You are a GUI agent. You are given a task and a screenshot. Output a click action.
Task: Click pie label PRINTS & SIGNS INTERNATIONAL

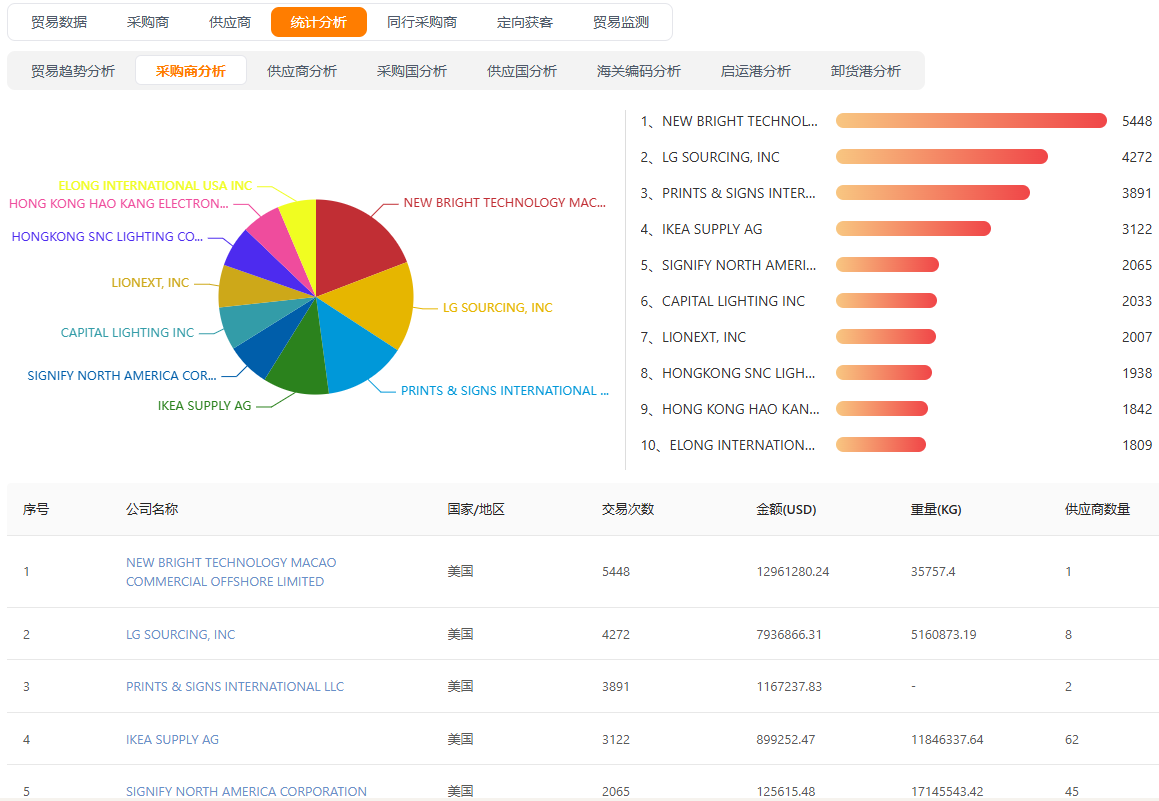[504, 390]
